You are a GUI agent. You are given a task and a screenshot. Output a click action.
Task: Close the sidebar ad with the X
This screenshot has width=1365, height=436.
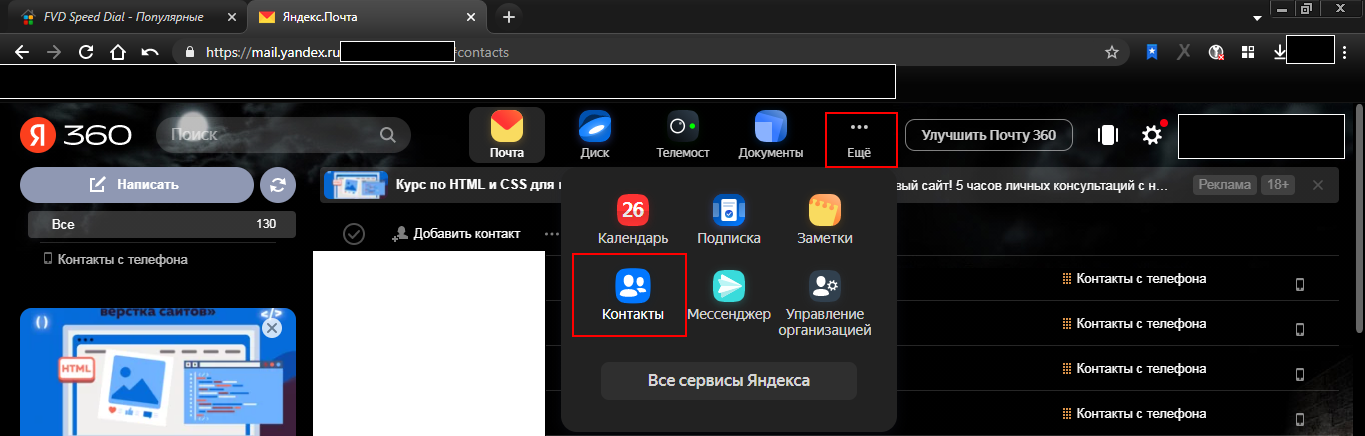[x=272, y=327]
